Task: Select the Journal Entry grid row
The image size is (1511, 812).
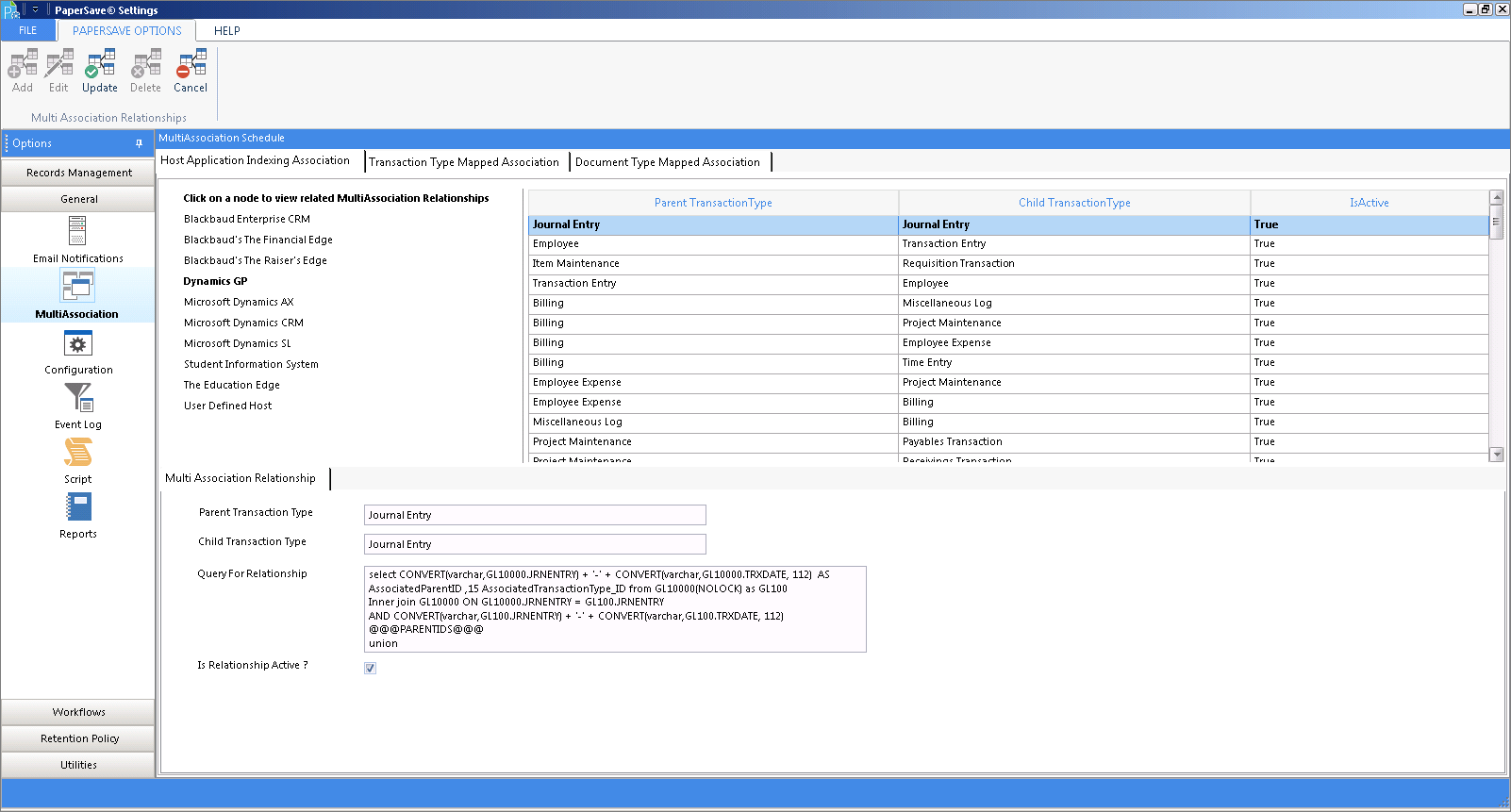Action: [x=1008, y=224]
